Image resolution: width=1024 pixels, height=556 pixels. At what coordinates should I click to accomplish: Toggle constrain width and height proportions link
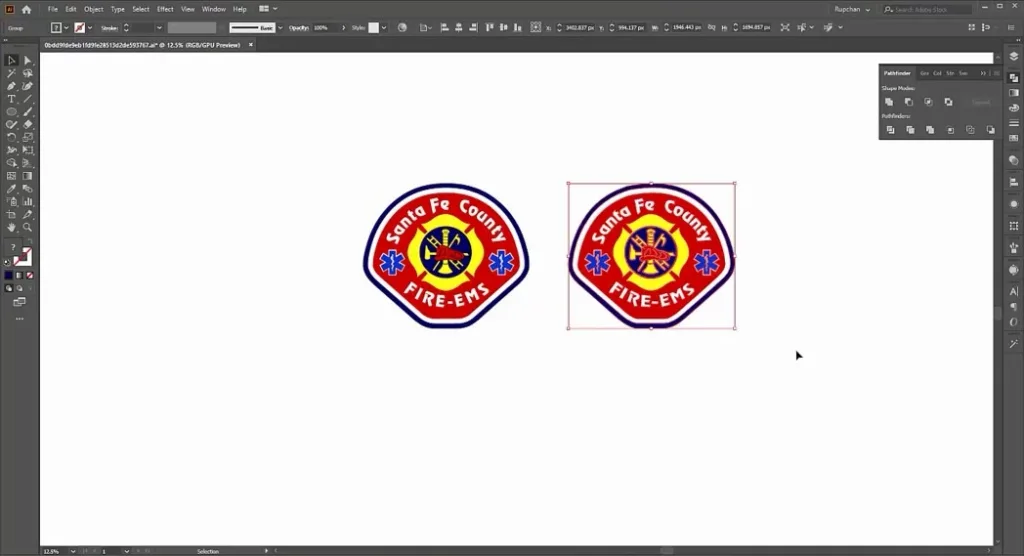coord(711,27)
